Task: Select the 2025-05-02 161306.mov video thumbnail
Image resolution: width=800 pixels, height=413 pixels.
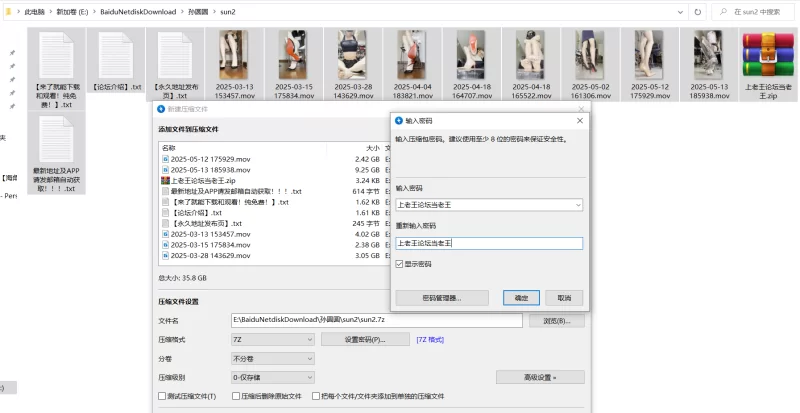Action: 590,55
